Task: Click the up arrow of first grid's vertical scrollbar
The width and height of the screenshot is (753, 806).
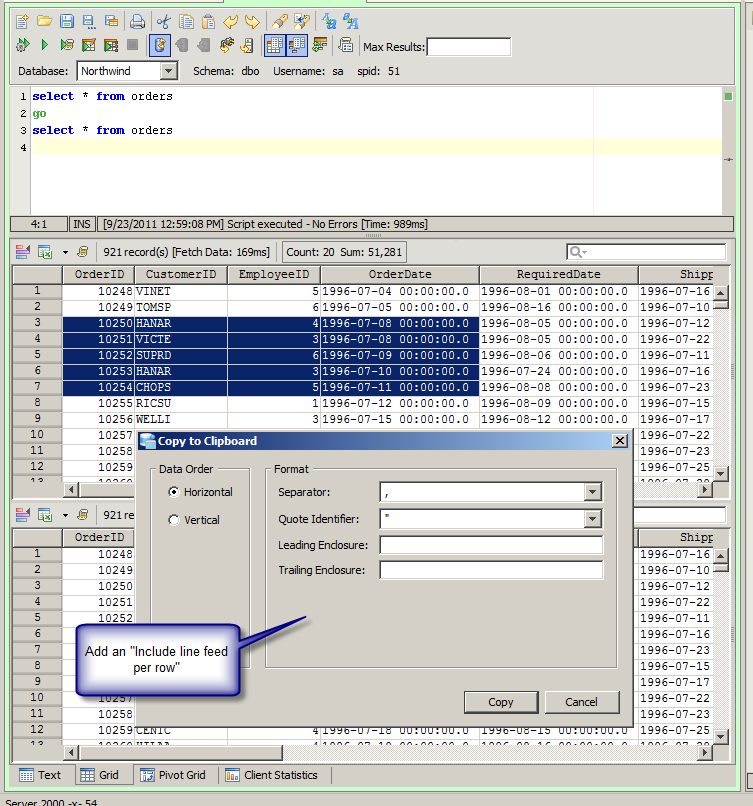Action: (x=721, y=293)
